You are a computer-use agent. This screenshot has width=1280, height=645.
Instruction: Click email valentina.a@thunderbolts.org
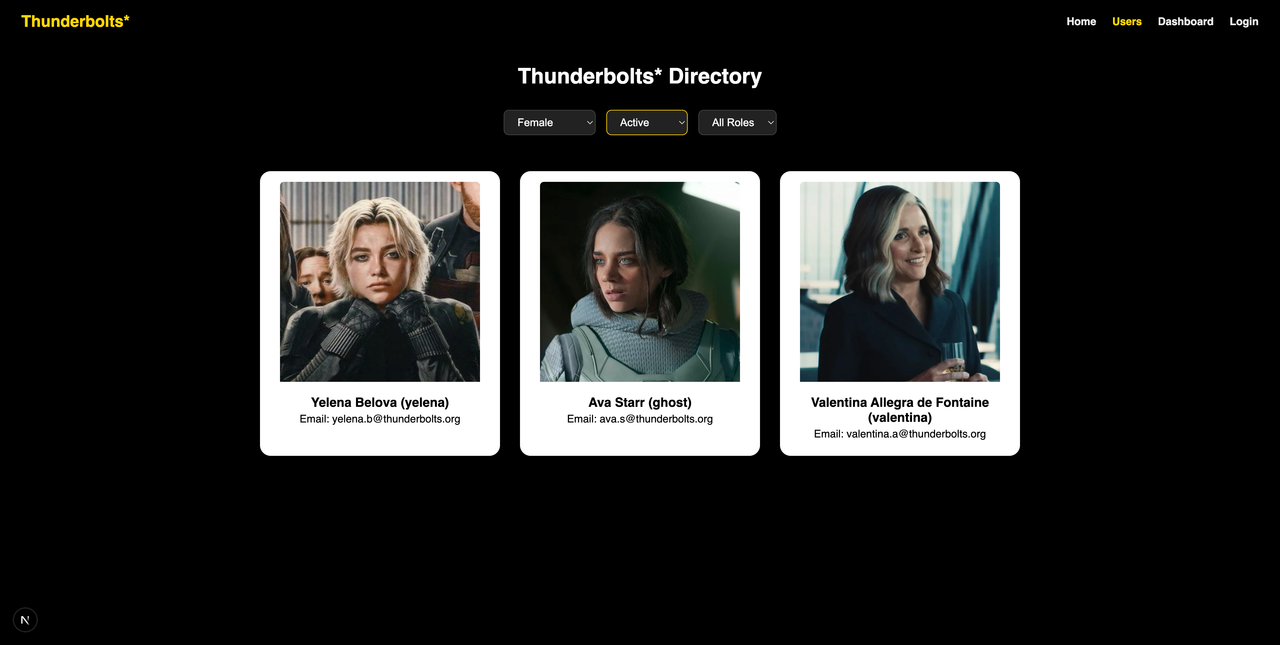(x=916, y=434)
